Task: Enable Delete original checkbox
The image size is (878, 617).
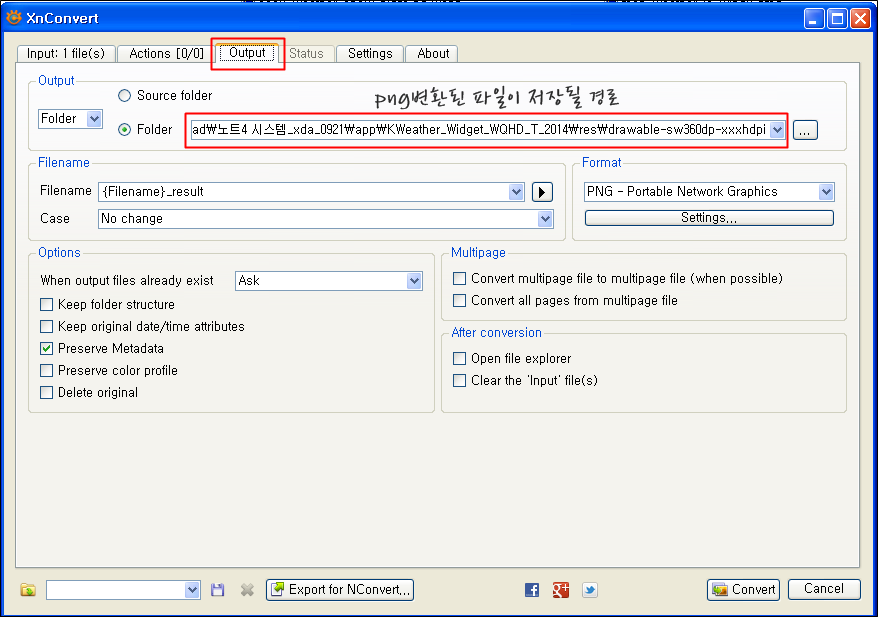Action: 47,393
